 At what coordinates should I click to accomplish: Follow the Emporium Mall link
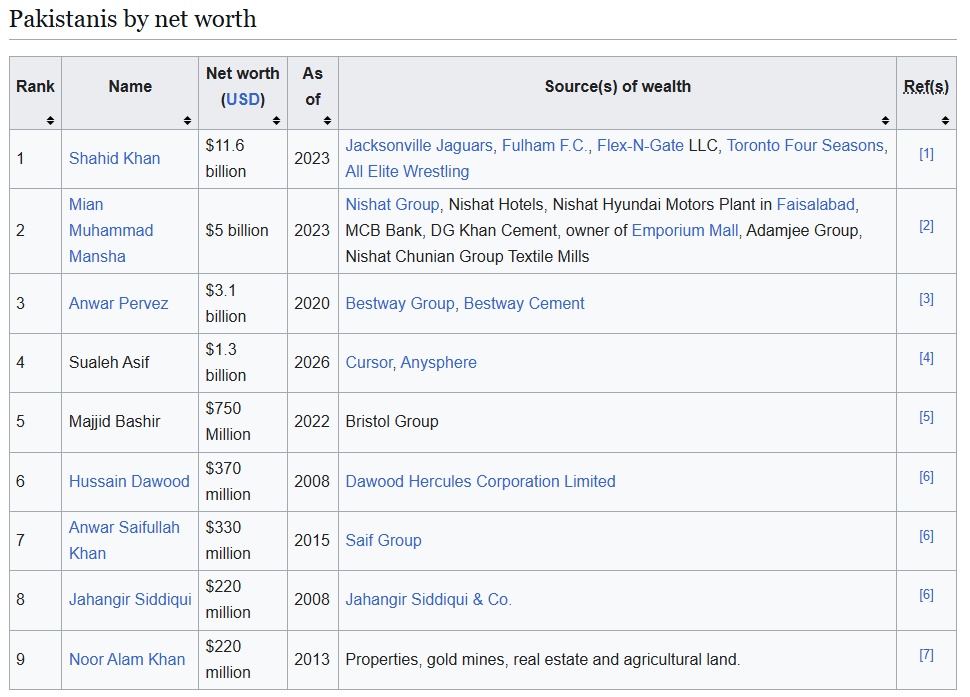pyautogui.click(x=685, y=230)
